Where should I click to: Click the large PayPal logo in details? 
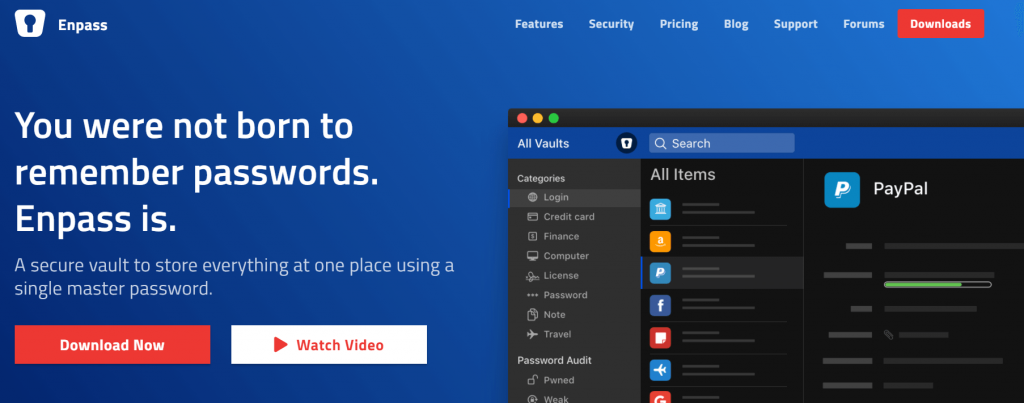tap(842, 190)
